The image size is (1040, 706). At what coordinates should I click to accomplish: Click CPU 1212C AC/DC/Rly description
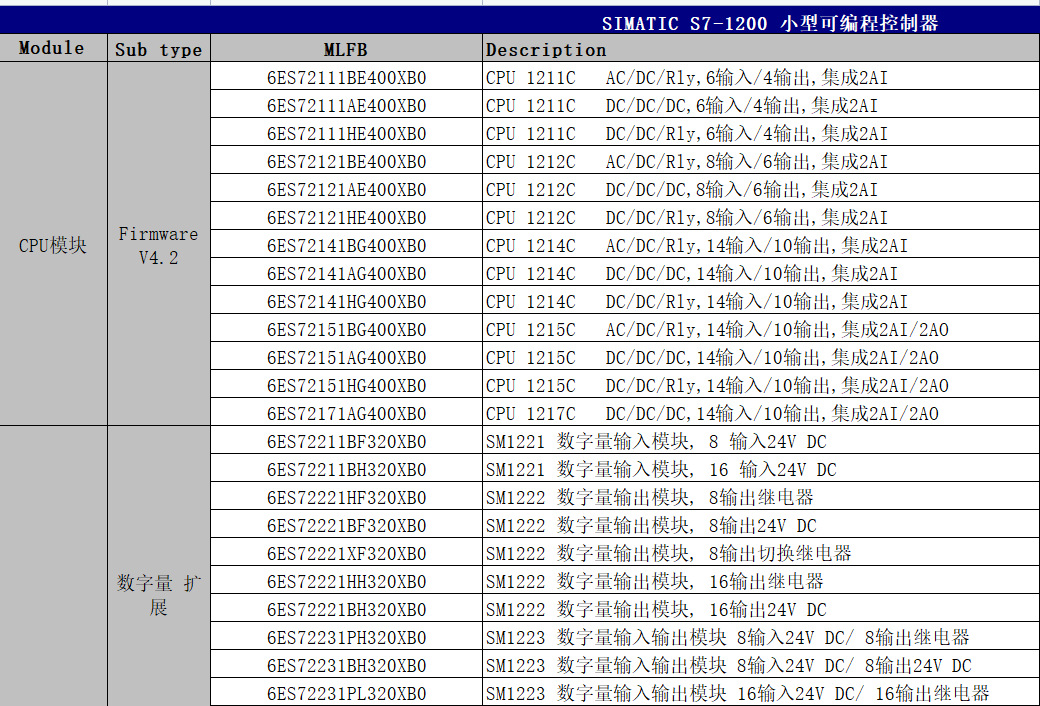click(x=761, y=161)
